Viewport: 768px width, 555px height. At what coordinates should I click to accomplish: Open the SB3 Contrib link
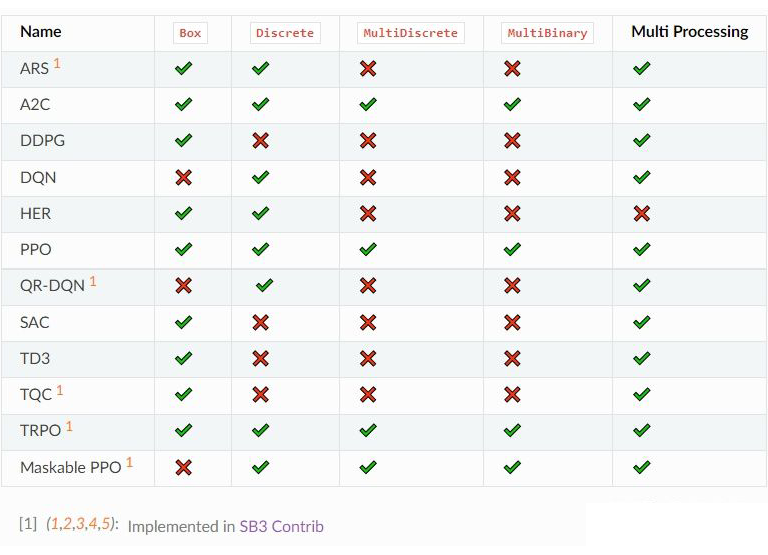point(281,526)
